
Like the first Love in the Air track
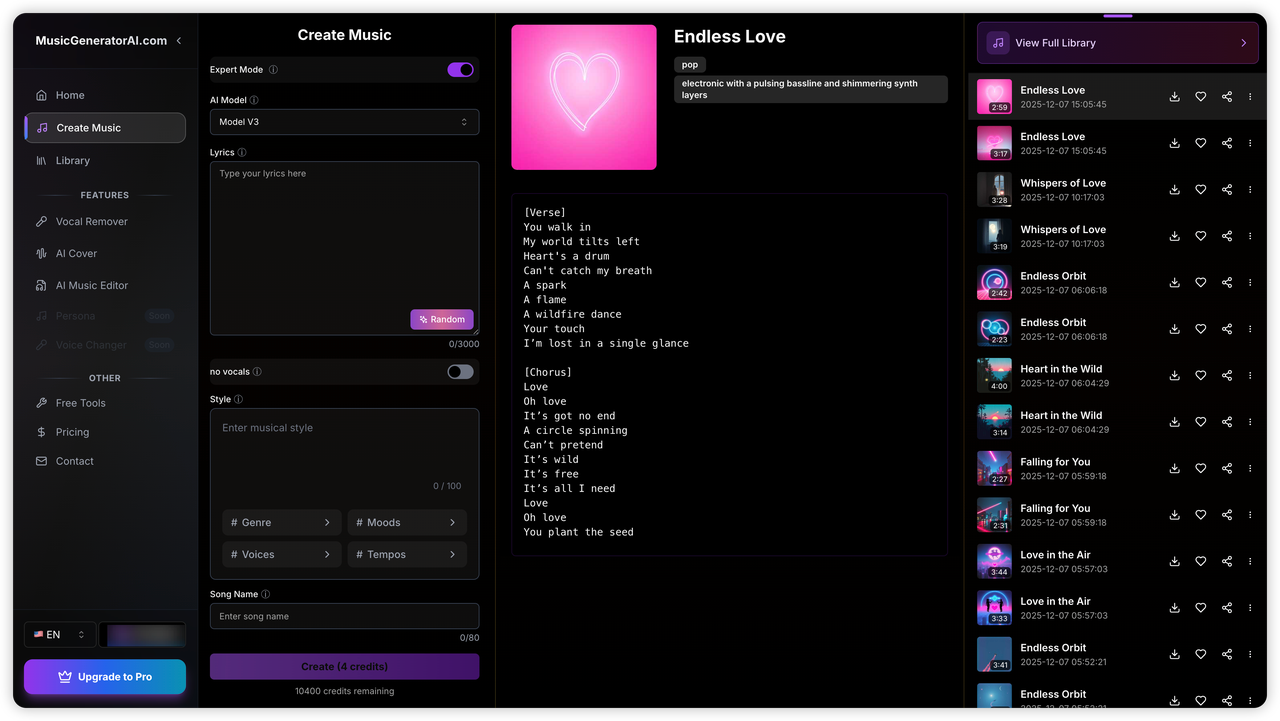1201,562
